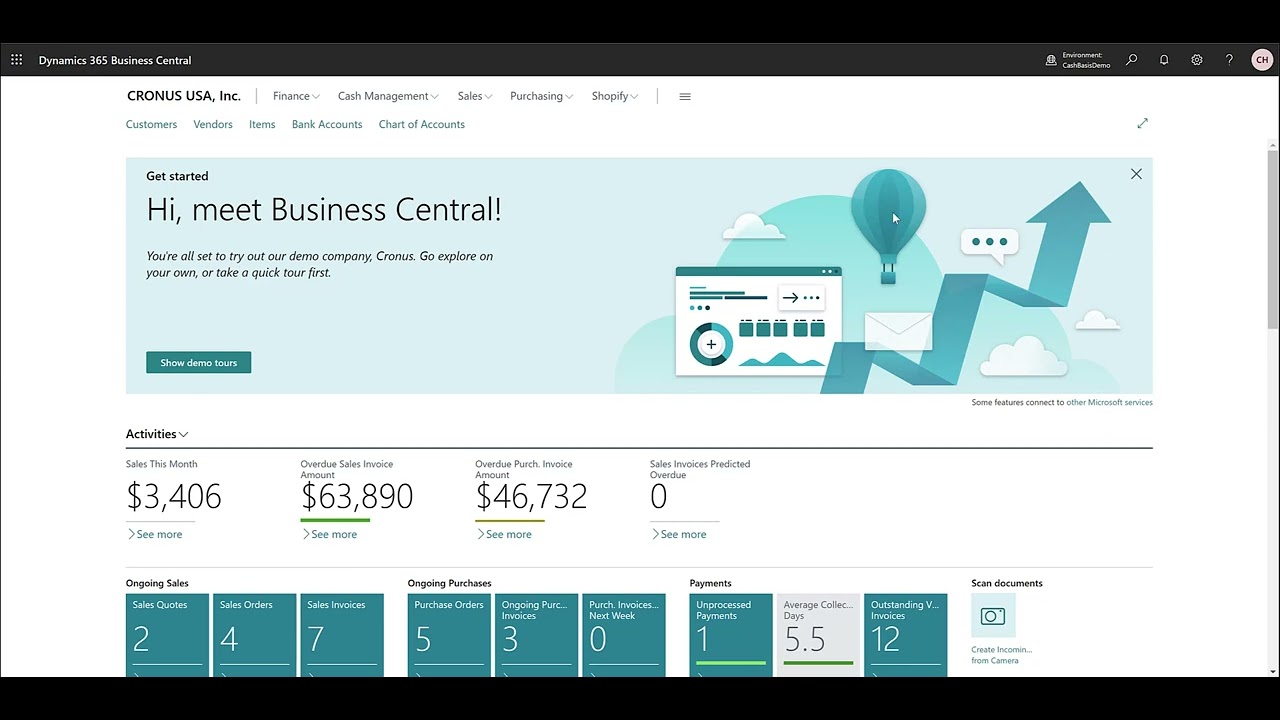
Task: Follow the other Microsoft services link
Action: click(1109, 402)
